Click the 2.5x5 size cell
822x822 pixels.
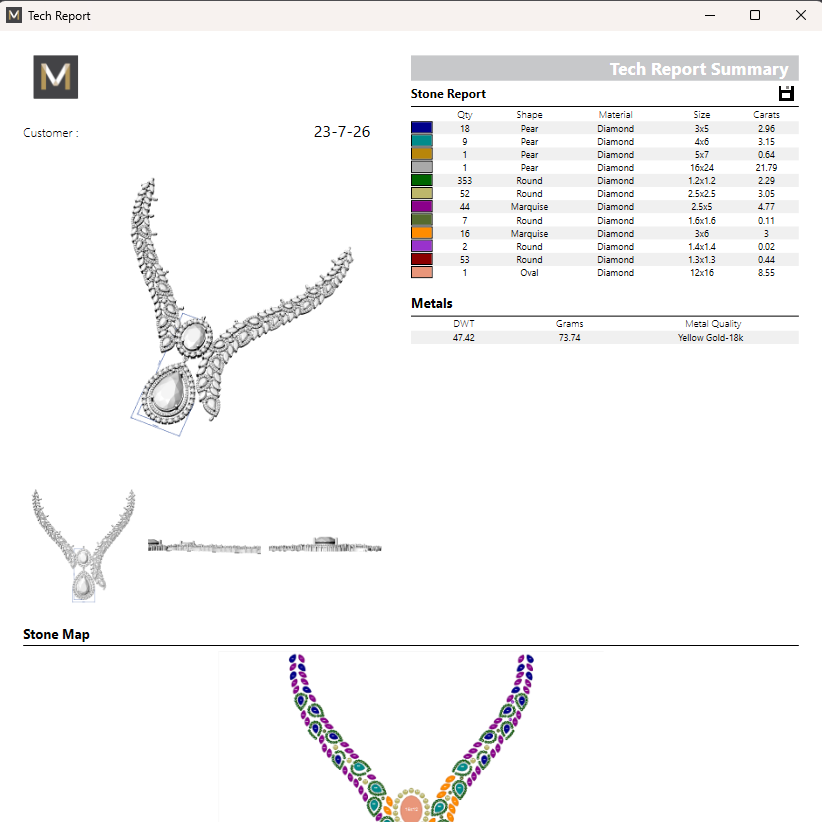click(x=701, y=207)
